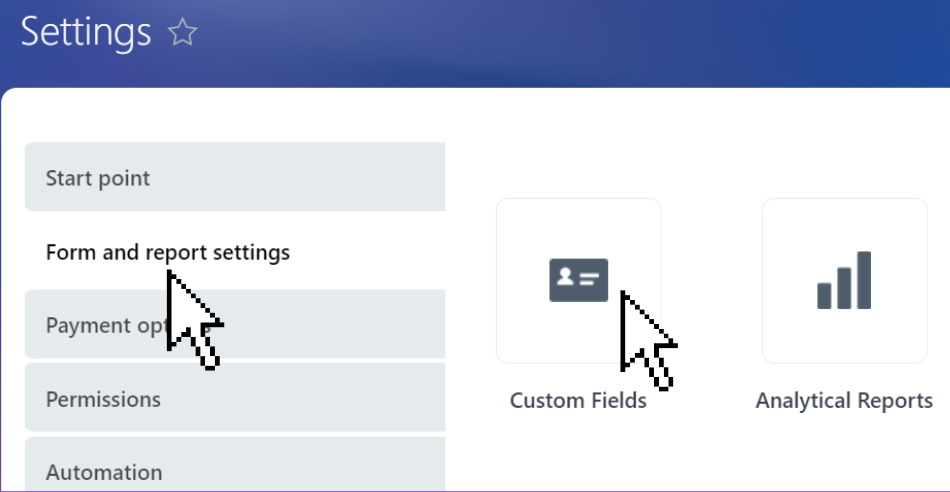Go to the Permissions tab
Screen dimensions: 950x492
pos(235,397)
